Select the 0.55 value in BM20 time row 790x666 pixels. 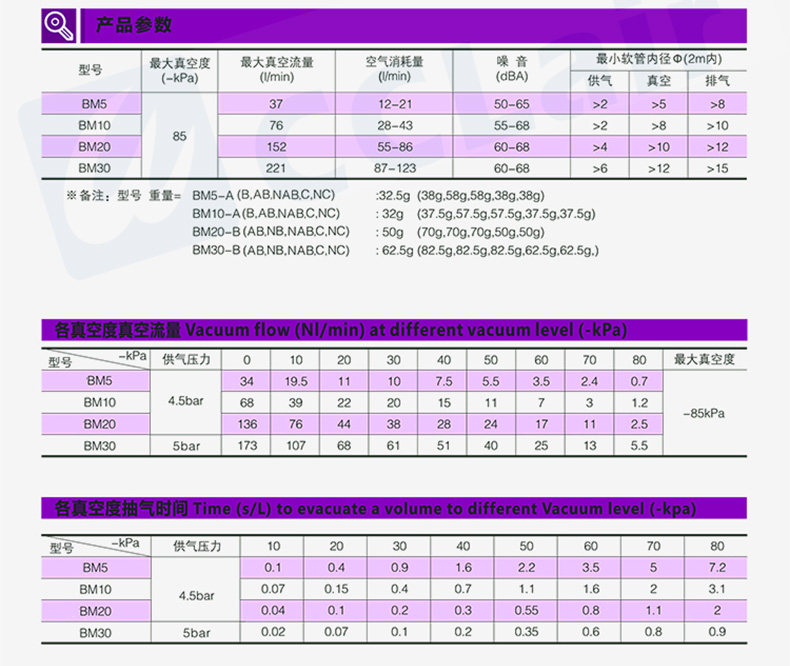(526, 611)
